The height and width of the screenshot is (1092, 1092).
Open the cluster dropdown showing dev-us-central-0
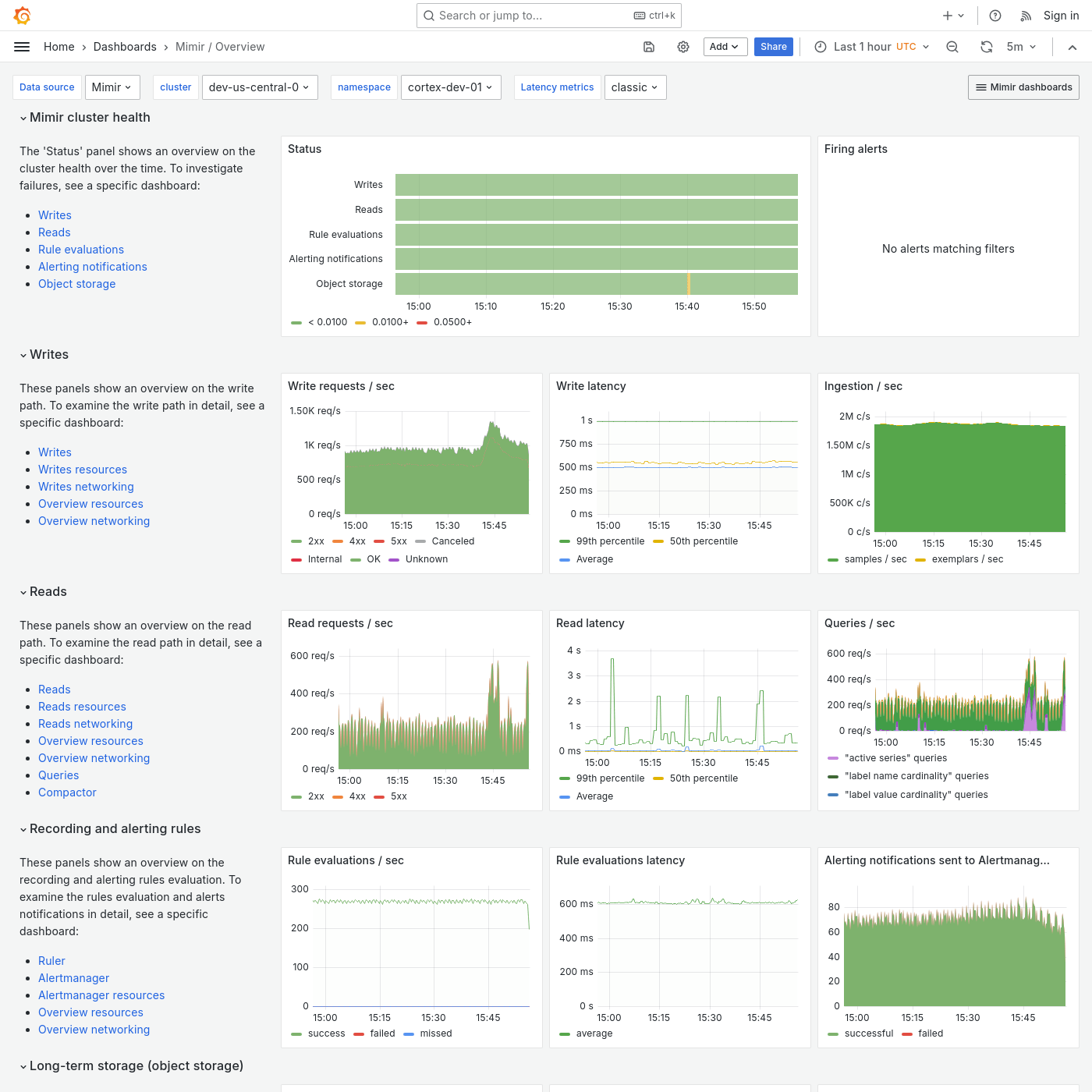260,87
